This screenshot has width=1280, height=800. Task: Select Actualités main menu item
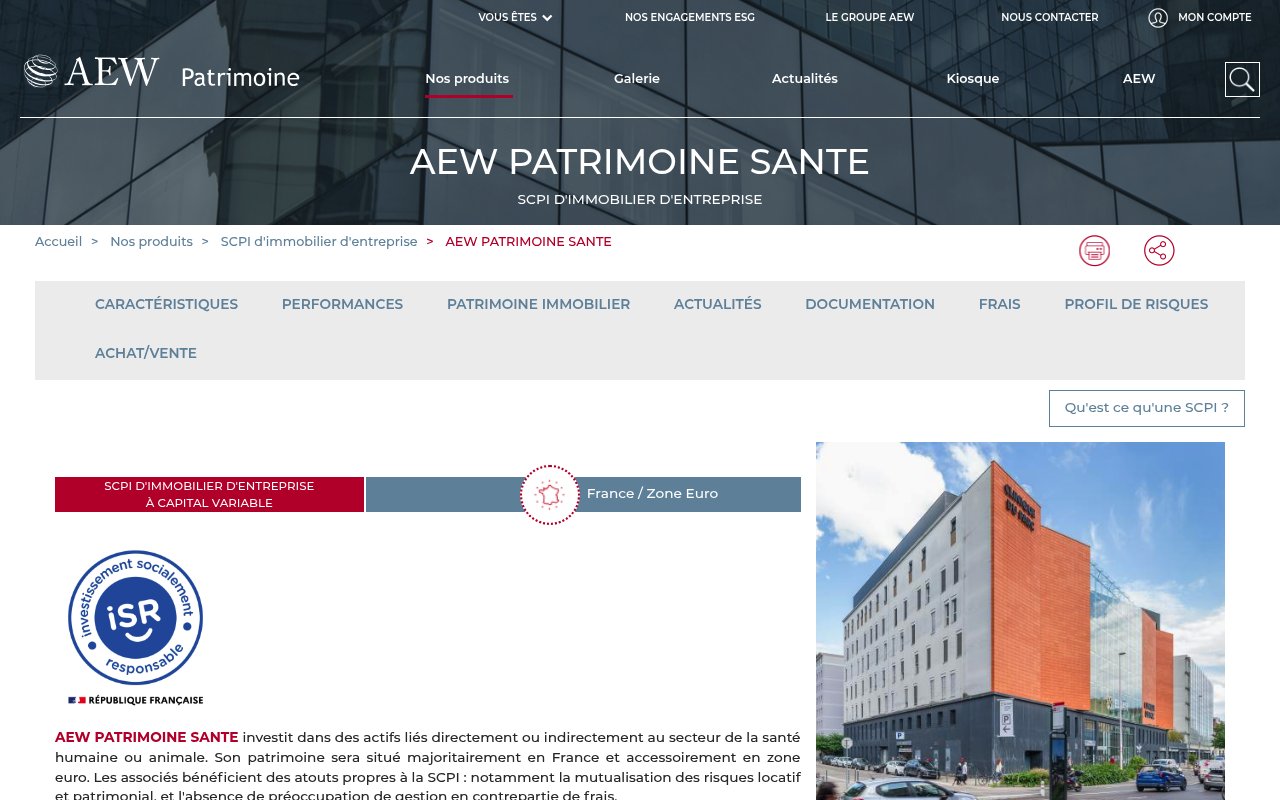click(x=805, y=78)
